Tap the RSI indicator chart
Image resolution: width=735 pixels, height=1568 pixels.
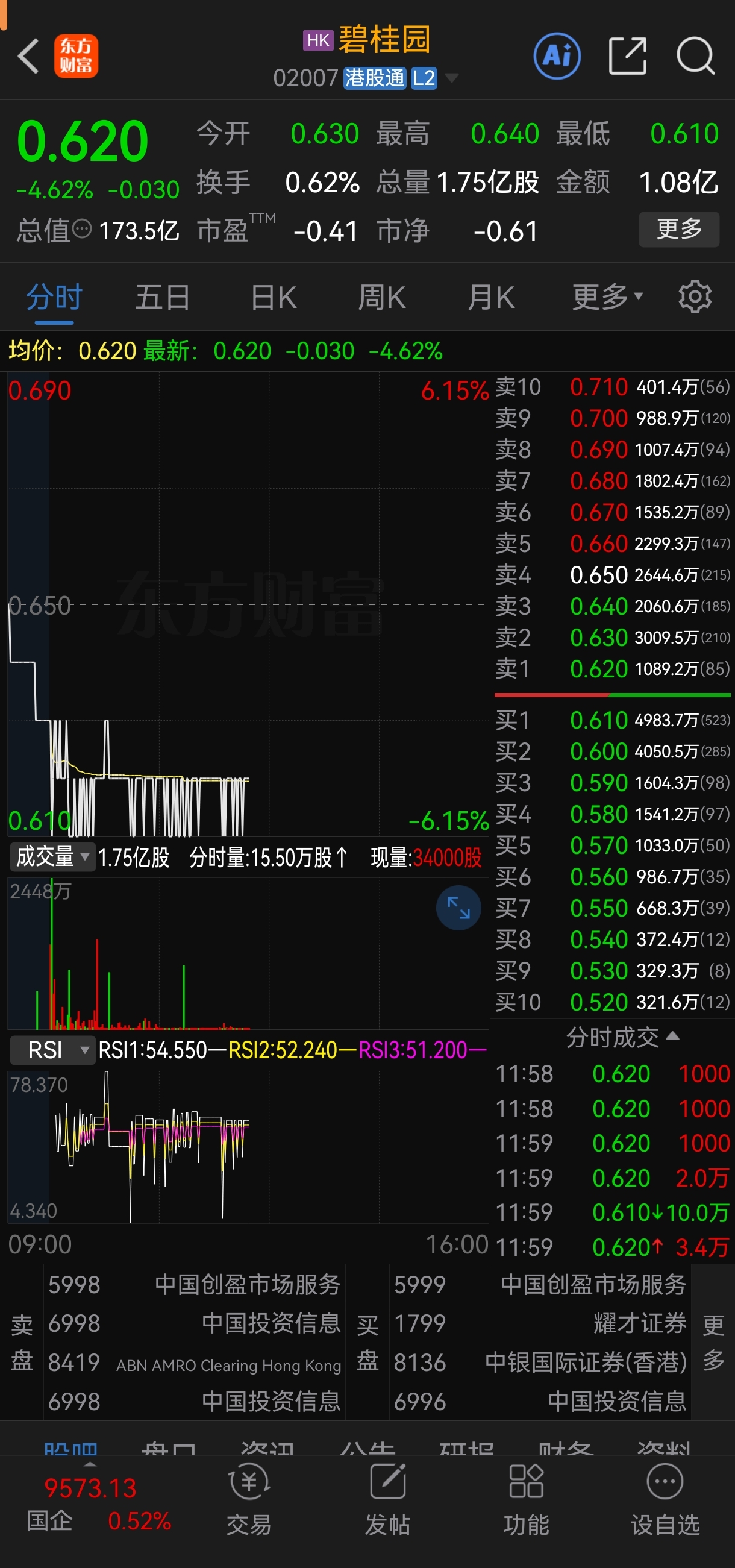pos(248,1147)
